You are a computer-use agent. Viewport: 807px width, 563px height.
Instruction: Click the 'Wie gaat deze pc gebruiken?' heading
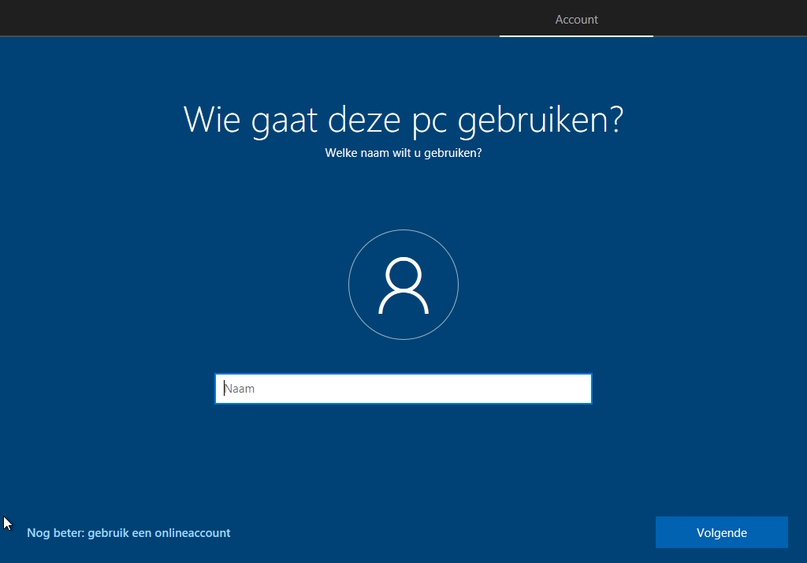tap(404, 119)
